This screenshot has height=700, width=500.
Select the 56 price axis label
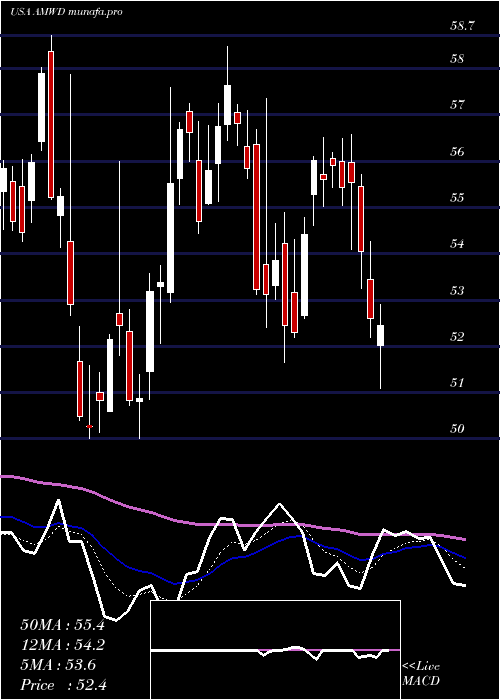(458, 151)
